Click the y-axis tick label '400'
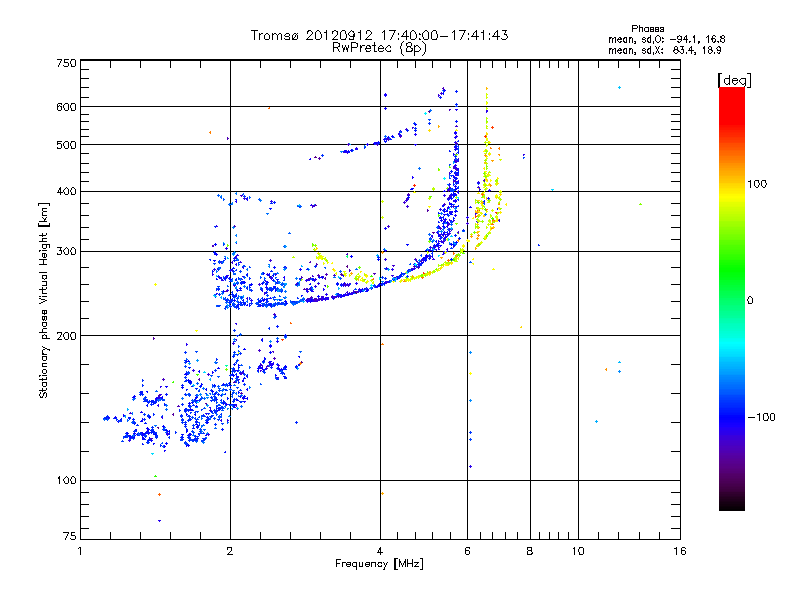 (x=66, y=191)
